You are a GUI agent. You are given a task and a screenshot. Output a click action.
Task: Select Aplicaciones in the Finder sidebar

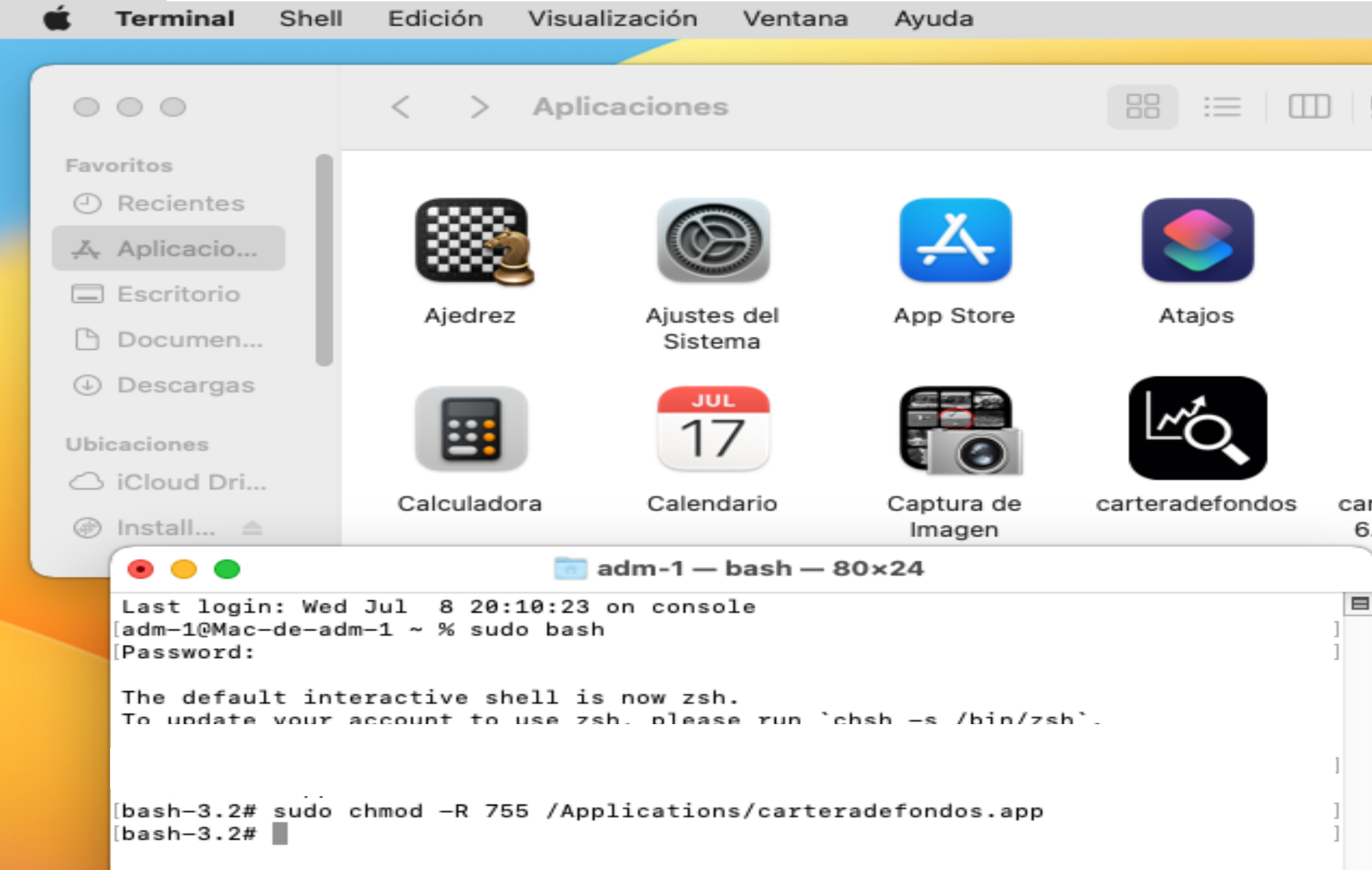(168, 248)
